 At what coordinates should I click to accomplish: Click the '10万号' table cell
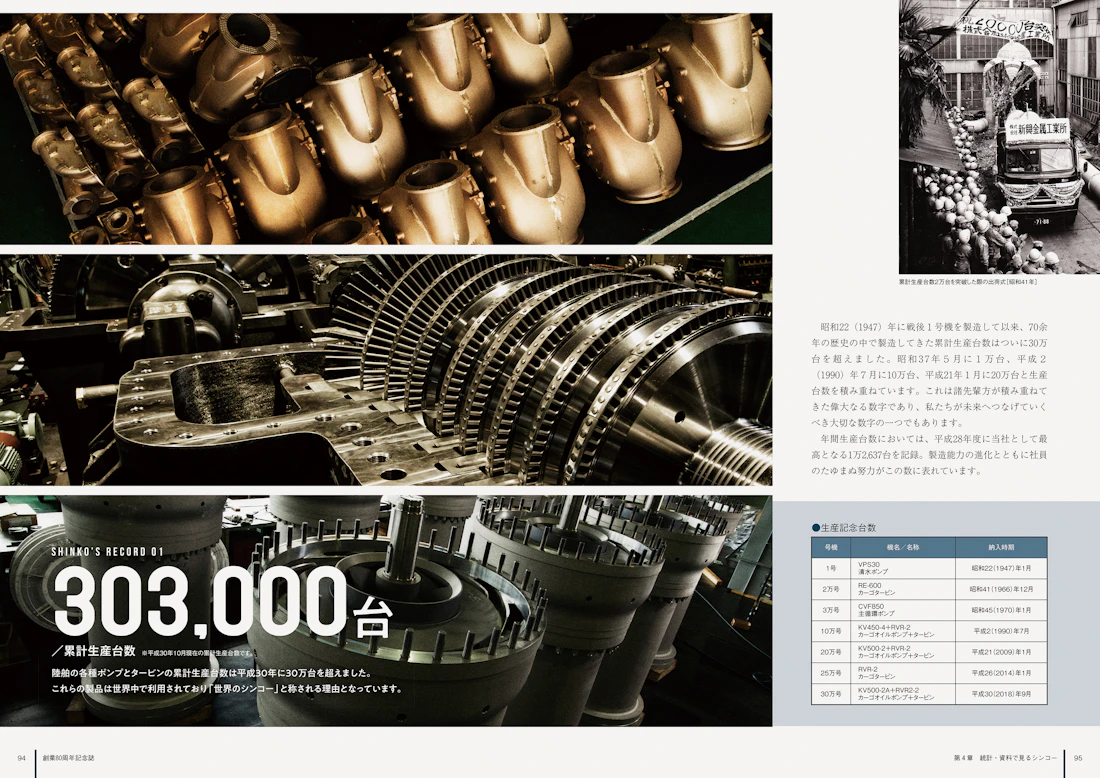pos(831,631)
